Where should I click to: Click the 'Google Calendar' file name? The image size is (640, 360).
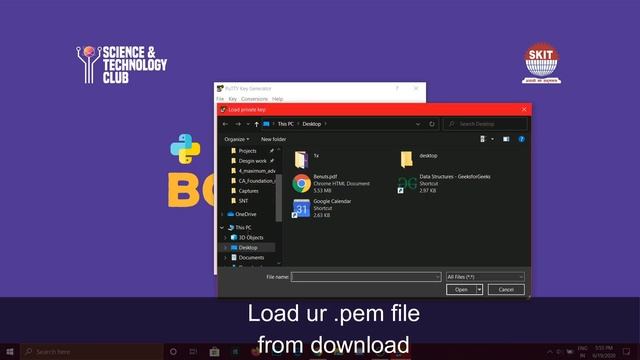point(332,201)
